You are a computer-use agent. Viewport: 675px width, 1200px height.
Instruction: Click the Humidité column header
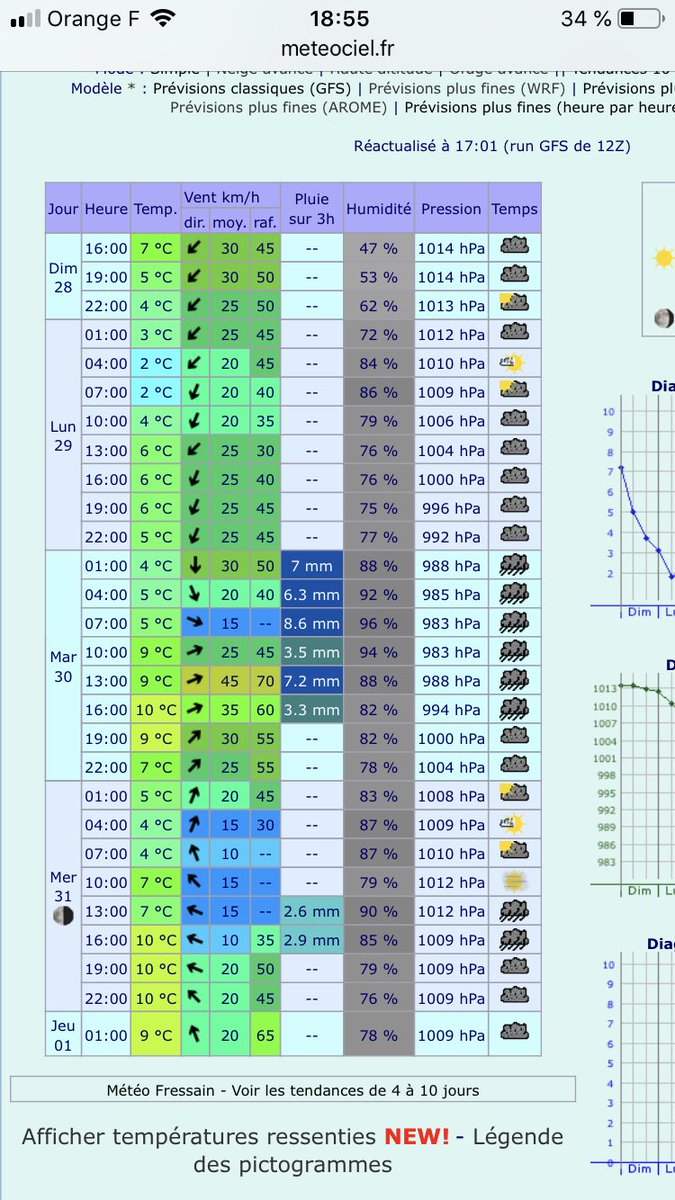(378, 209)
